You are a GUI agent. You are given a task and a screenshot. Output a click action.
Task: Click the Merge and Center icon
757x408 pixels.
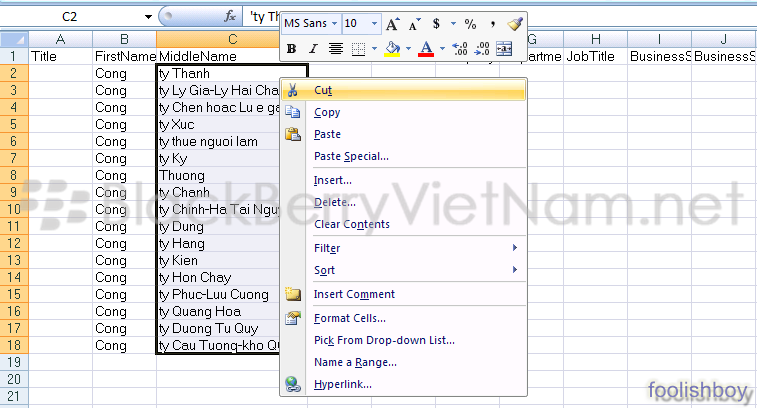[503, 48]
